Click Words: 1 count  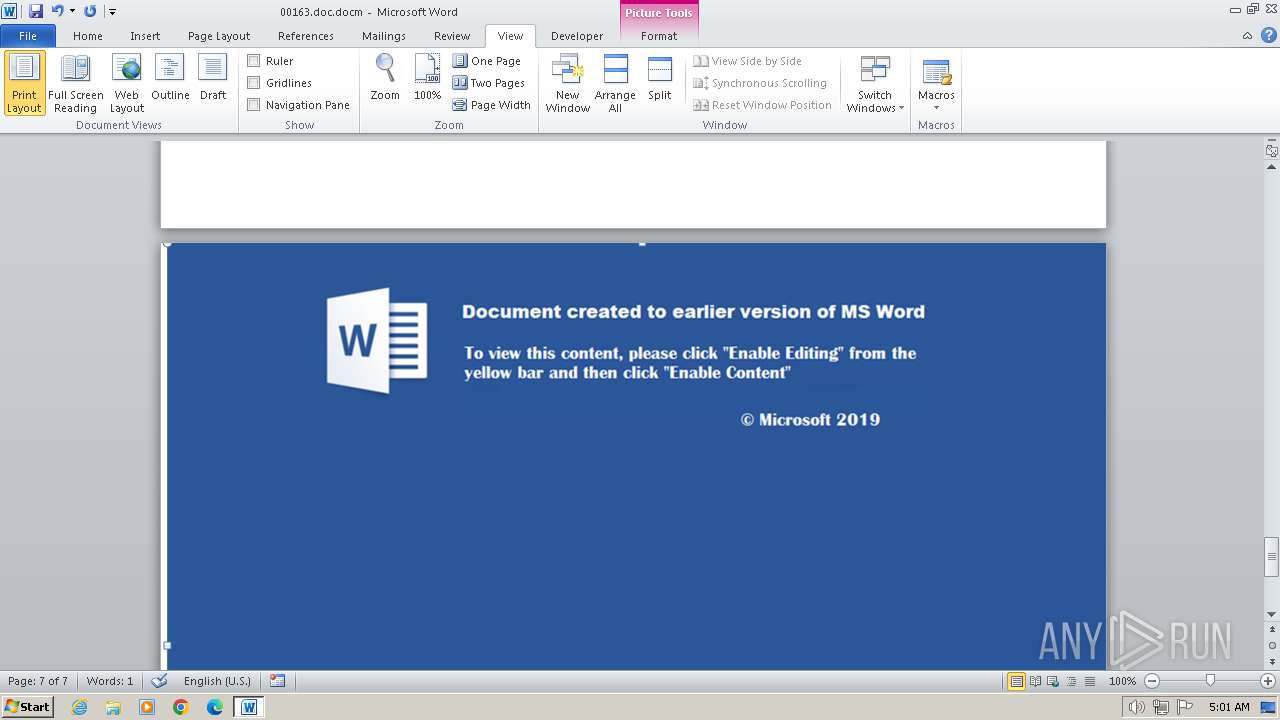click(x=110, y=681)
